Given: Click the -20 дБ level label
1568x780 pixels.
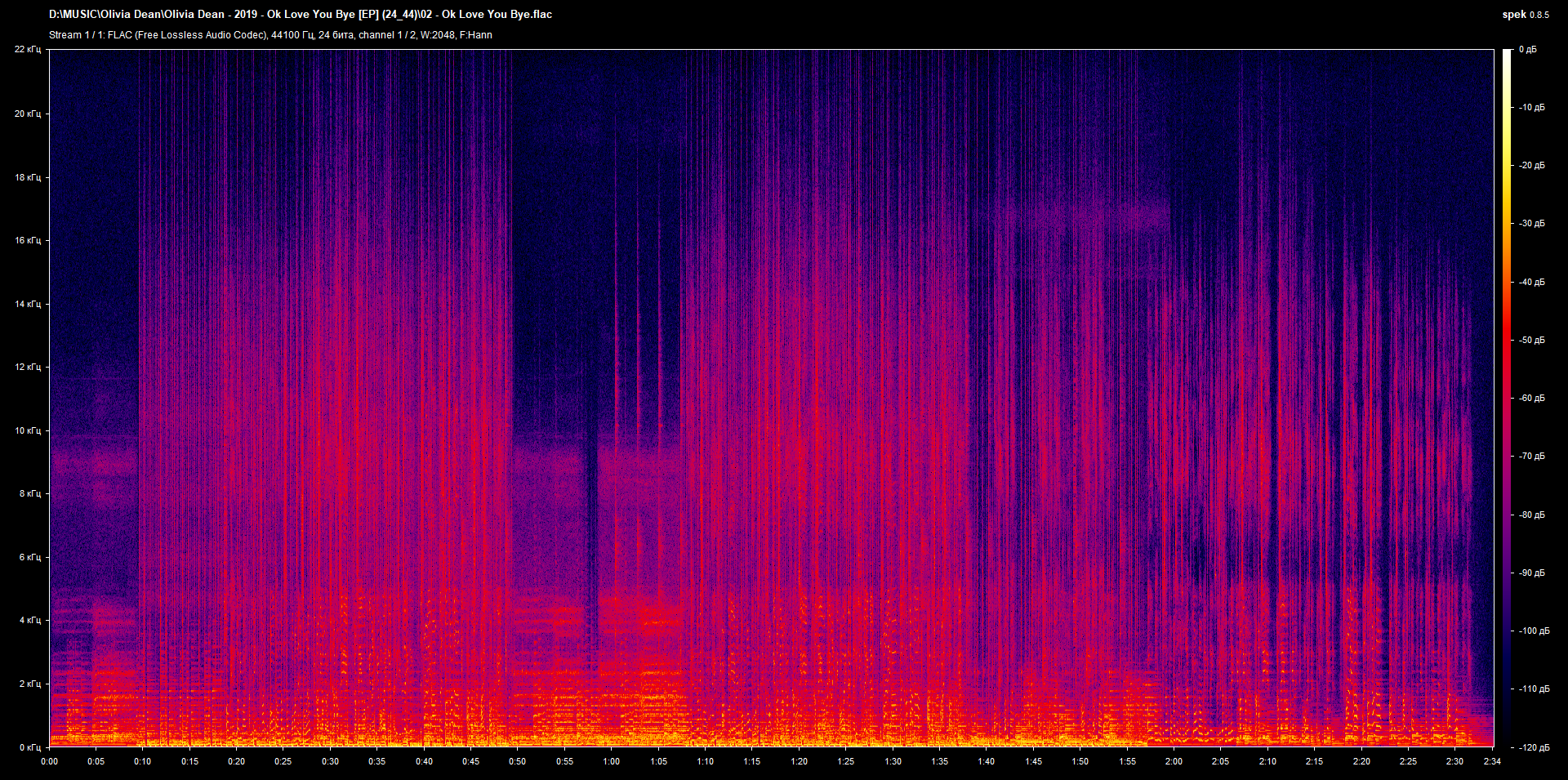Looking at the screenshot, I should tap(1532, 166).
